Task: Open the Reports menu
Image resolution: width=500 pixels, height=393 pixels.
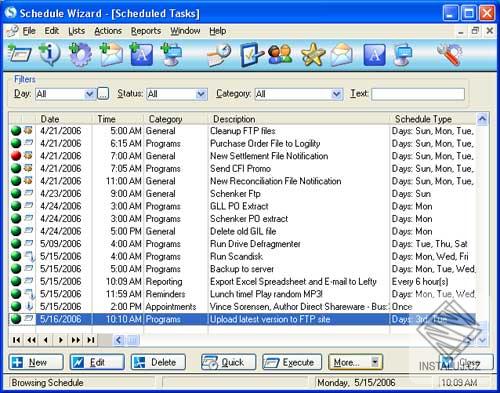Action: [x=146, y=31]
